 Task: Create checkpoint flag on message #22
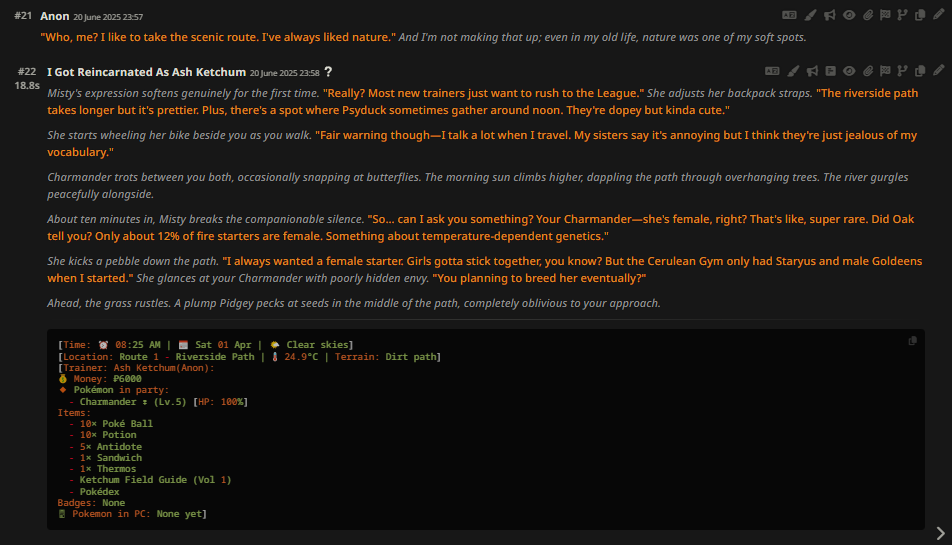click(885, 71)
